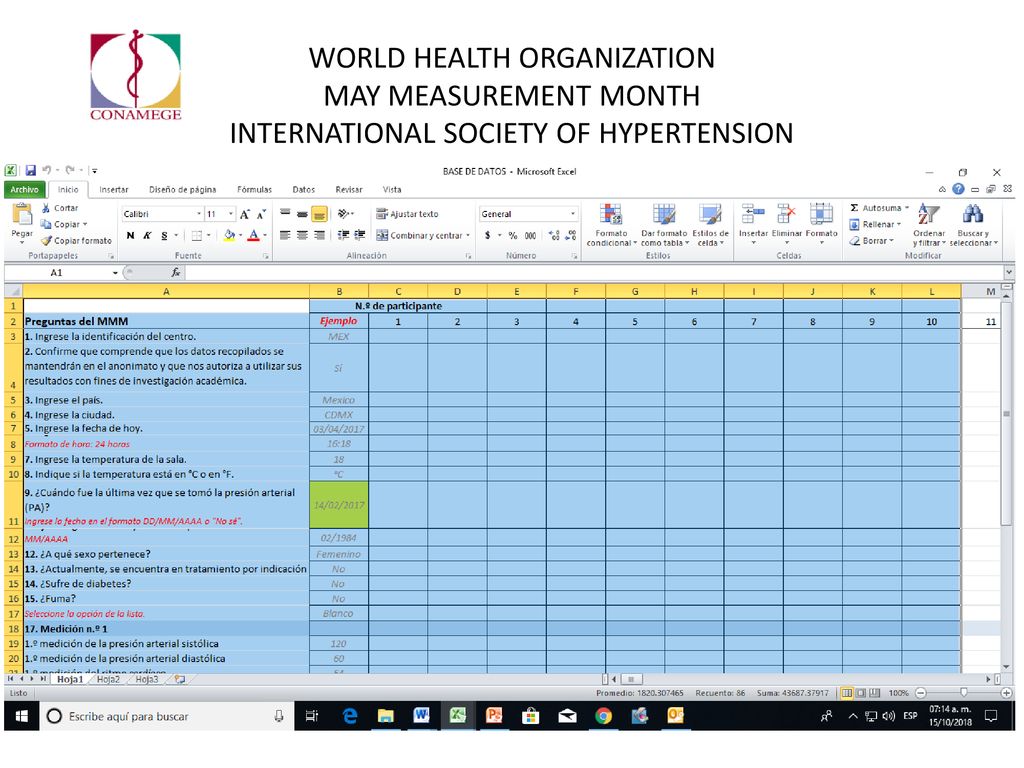Switch to page layout view in status bar

coord(861,693)
